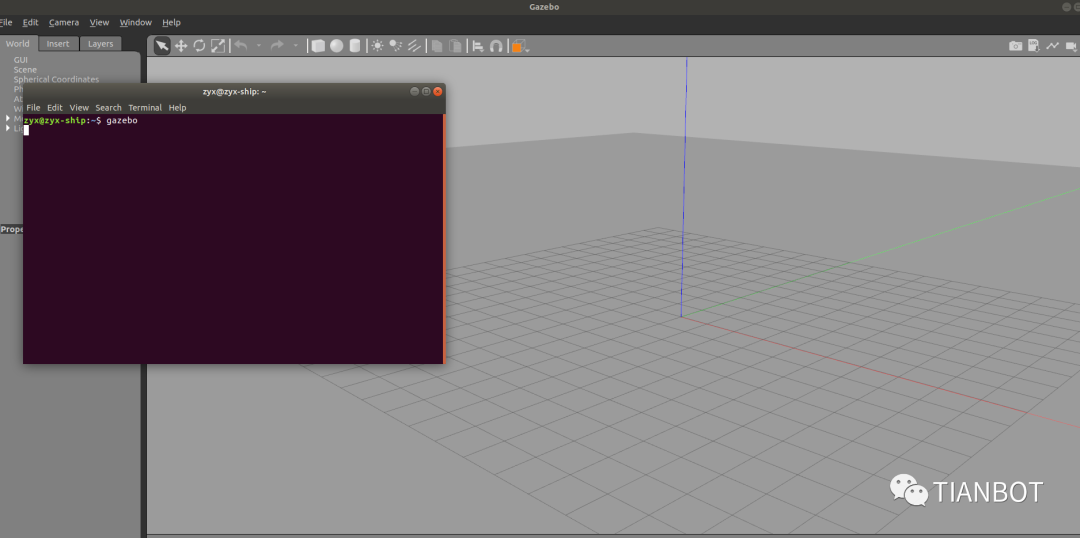Image resolution: width=1080 pixels, height=538 pixels.
Task: Switch to the Layers tab
Action: tap(101, 44)
